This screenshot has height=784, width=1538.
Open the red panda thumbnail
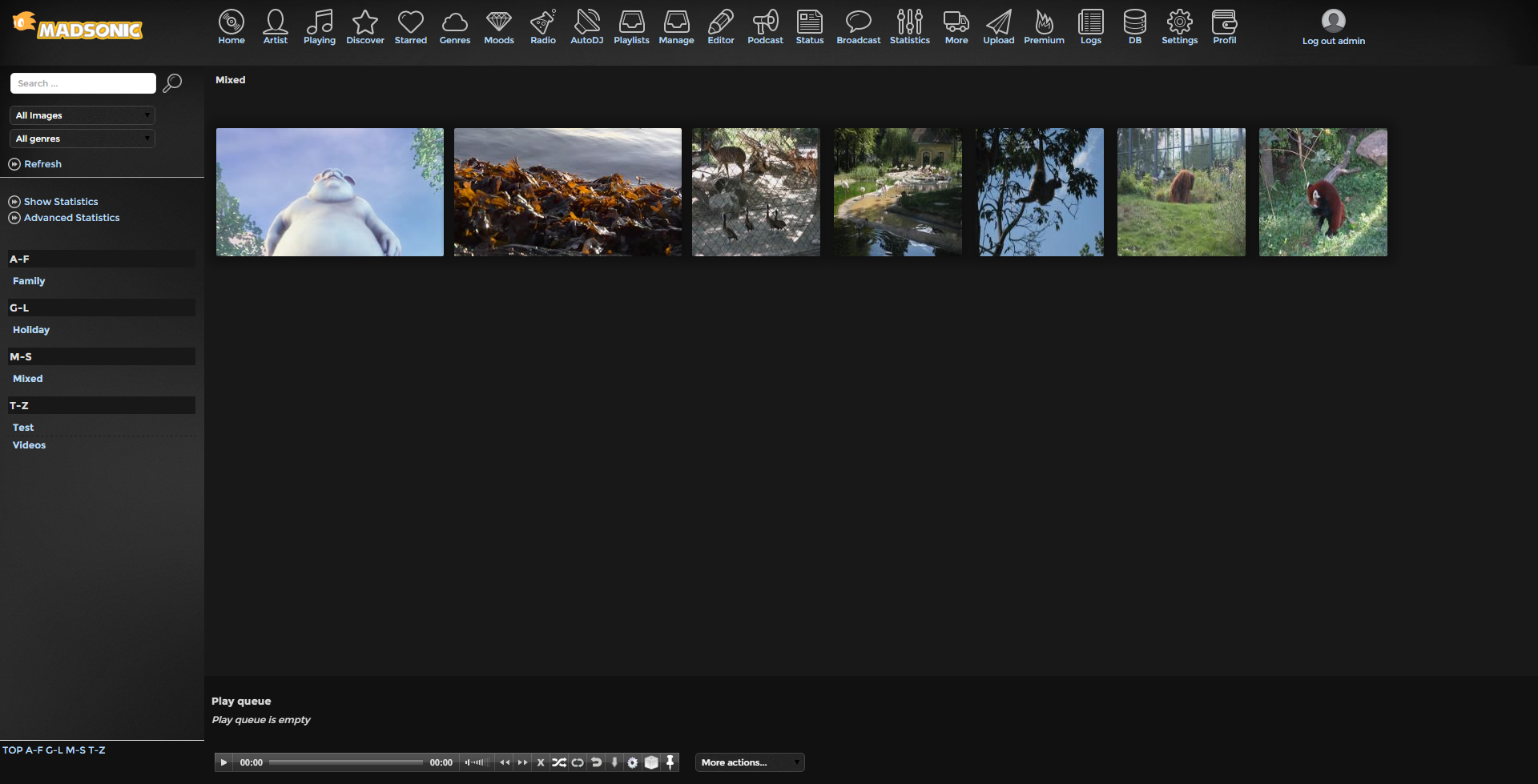click(1323, 192)
